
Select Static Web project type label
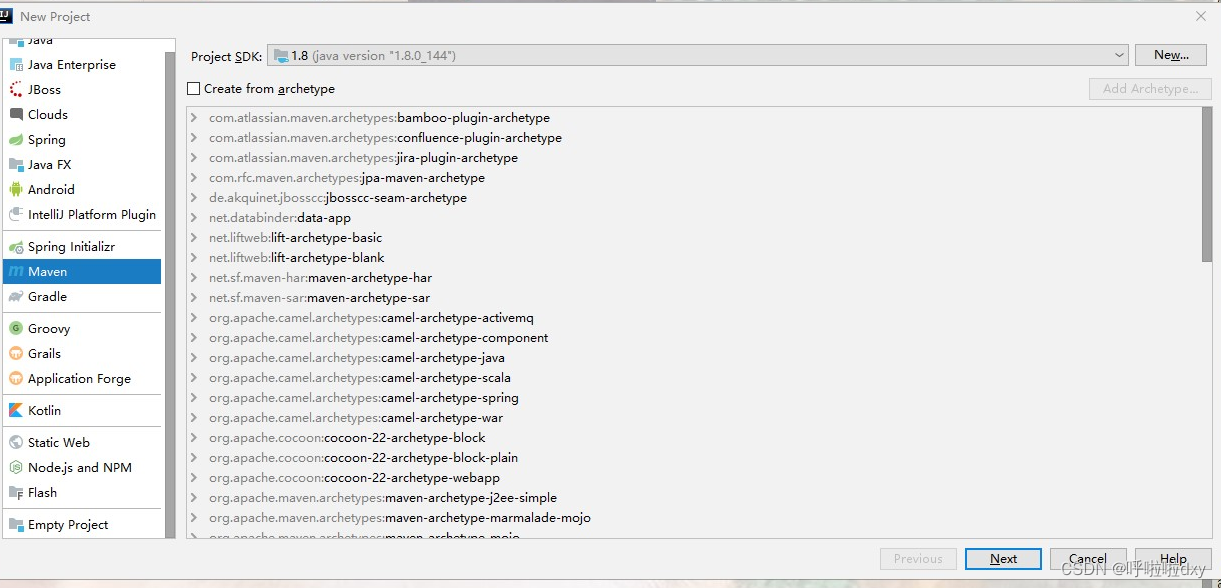59,442
